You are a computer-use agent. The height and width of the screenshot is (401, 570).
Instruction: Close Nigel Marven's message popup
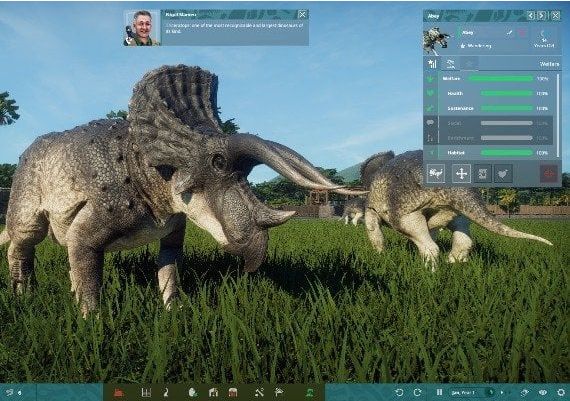pyautogui.click(x=302, y=14)
